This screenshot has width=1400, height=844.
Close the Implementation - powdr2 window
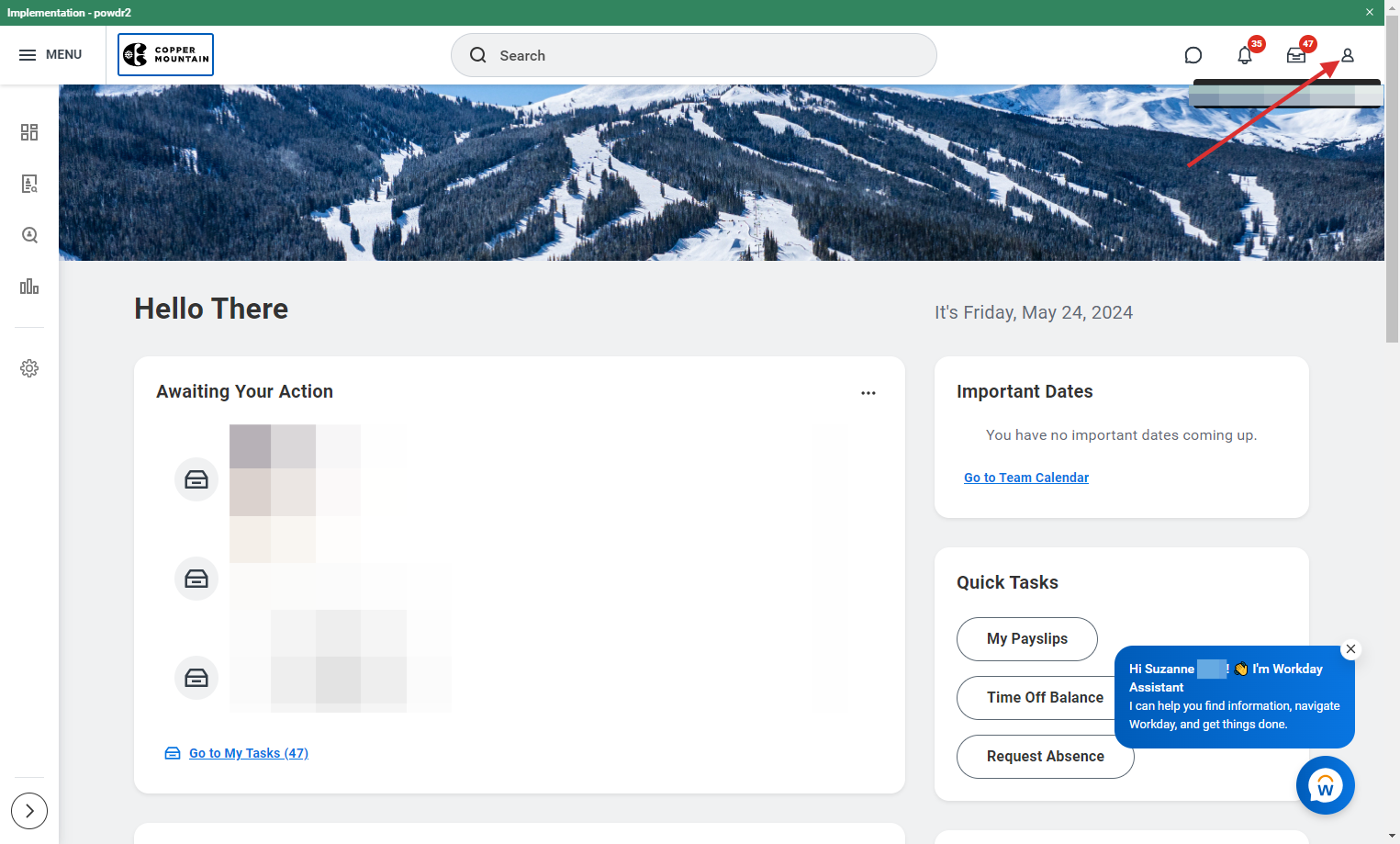(x=1369, y=12)
